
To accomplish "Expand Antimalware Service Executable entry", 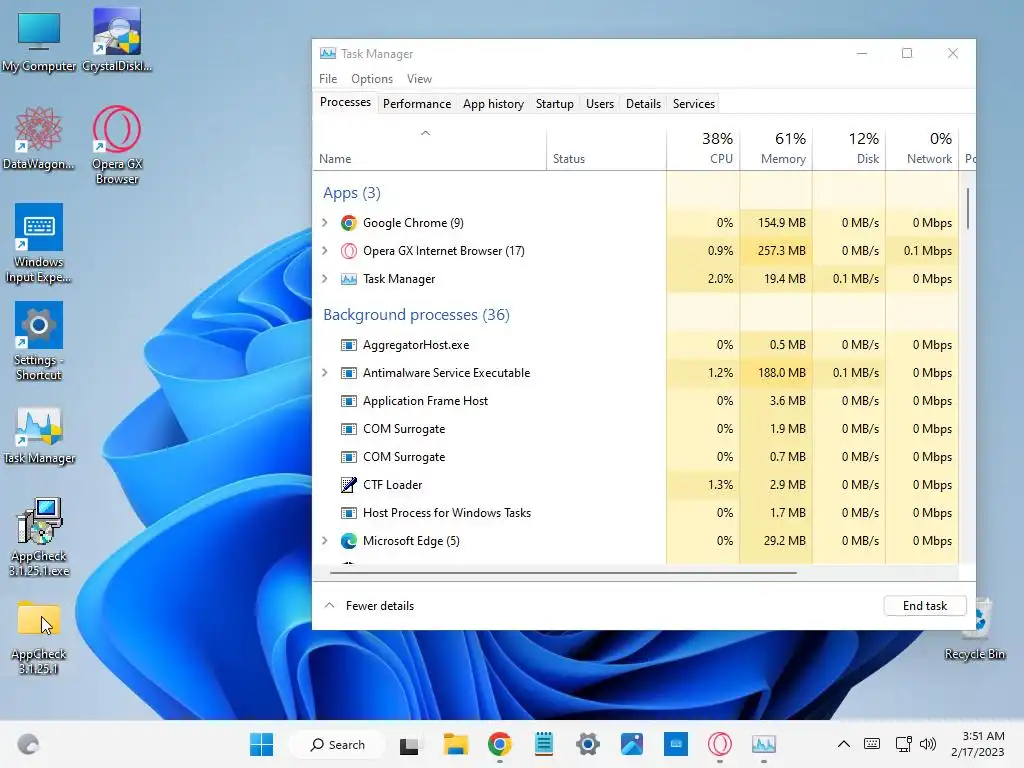I will [x=325, y=373].
